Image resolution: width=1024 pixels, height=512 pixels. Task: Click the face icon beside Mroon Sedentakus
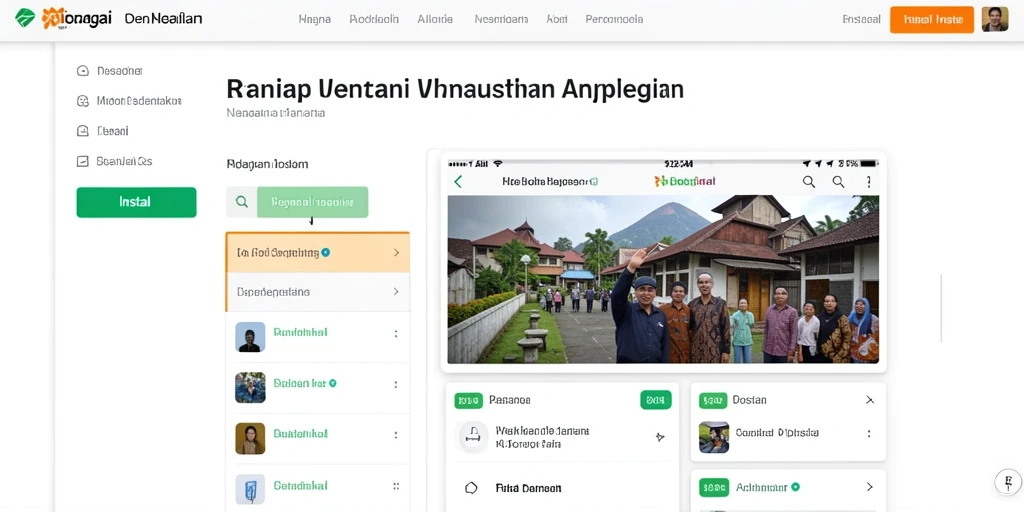tap(83, 101)
